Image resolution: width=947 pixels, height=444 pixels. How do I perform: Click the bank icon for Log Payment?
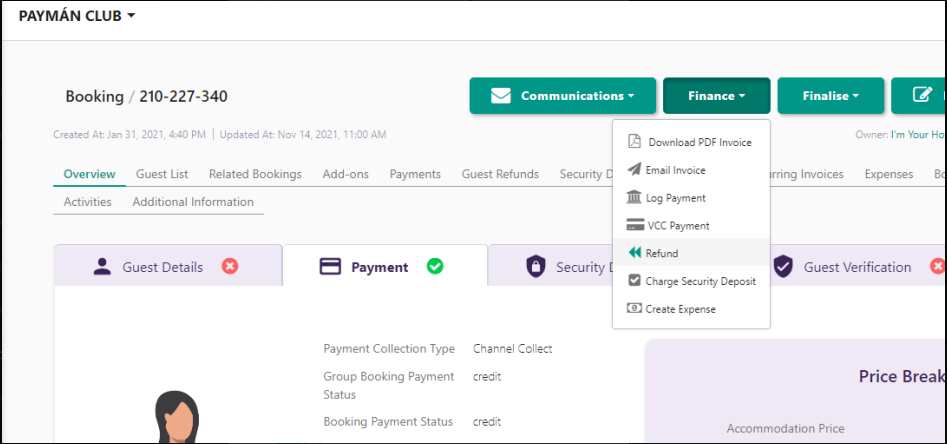(634, 198)
